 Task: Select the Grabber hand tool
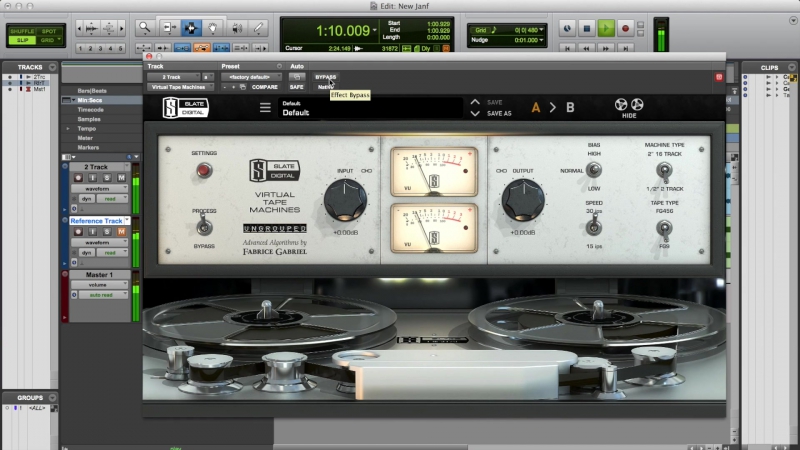pos(213,28)
